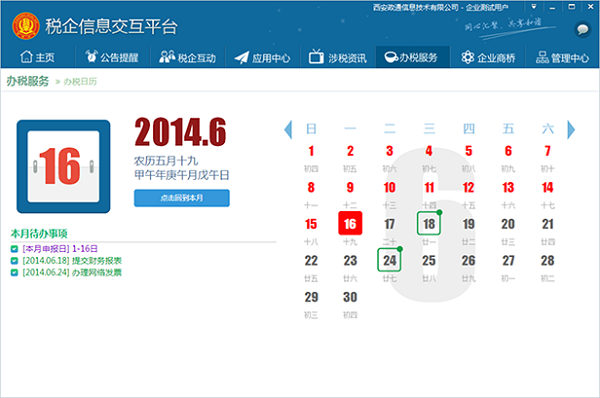Select the 办税服务 tab

pos(412,57)
